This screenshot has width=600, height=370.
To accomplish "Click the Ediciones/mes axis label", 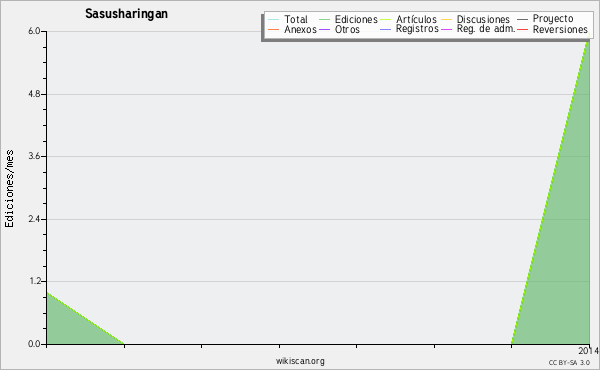I will pyautogui.click(x=9, y=189).
